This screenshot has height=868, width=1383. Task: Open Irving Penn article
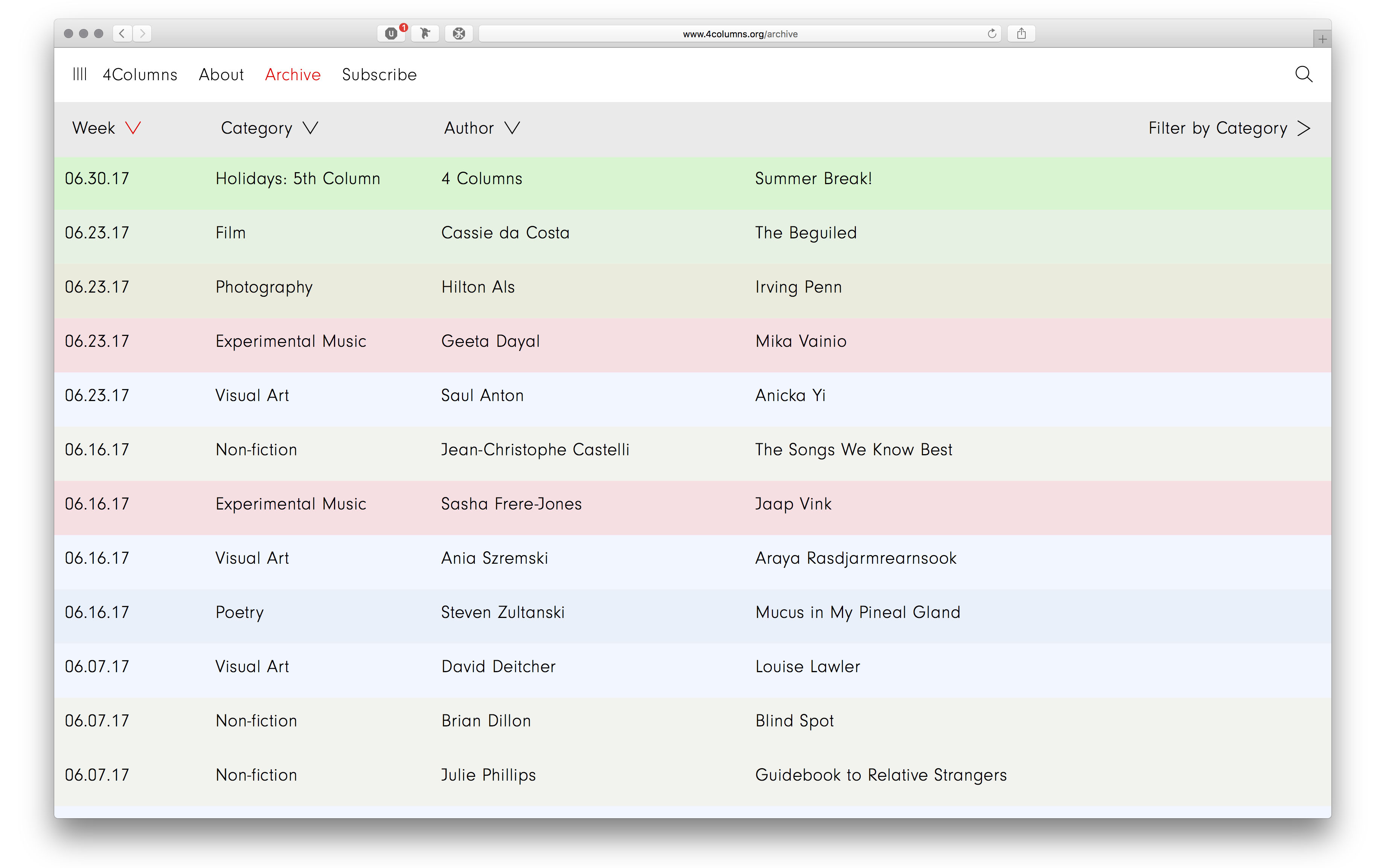tap(798, 287)
